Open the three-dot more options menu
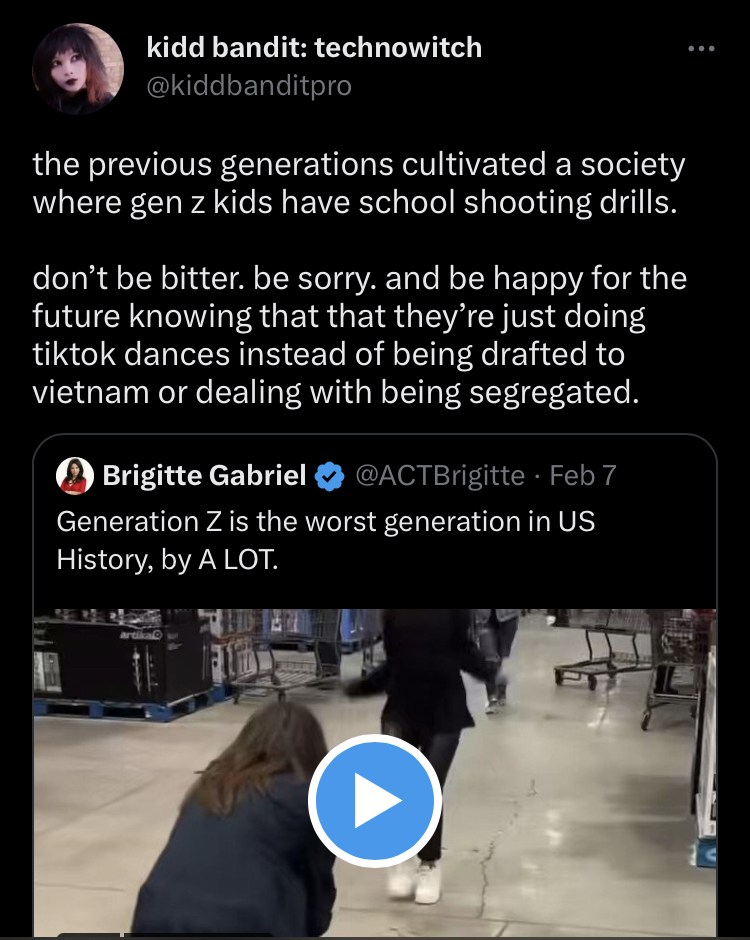750x940 pixels. pyautogui.click(x=701, y=48)
